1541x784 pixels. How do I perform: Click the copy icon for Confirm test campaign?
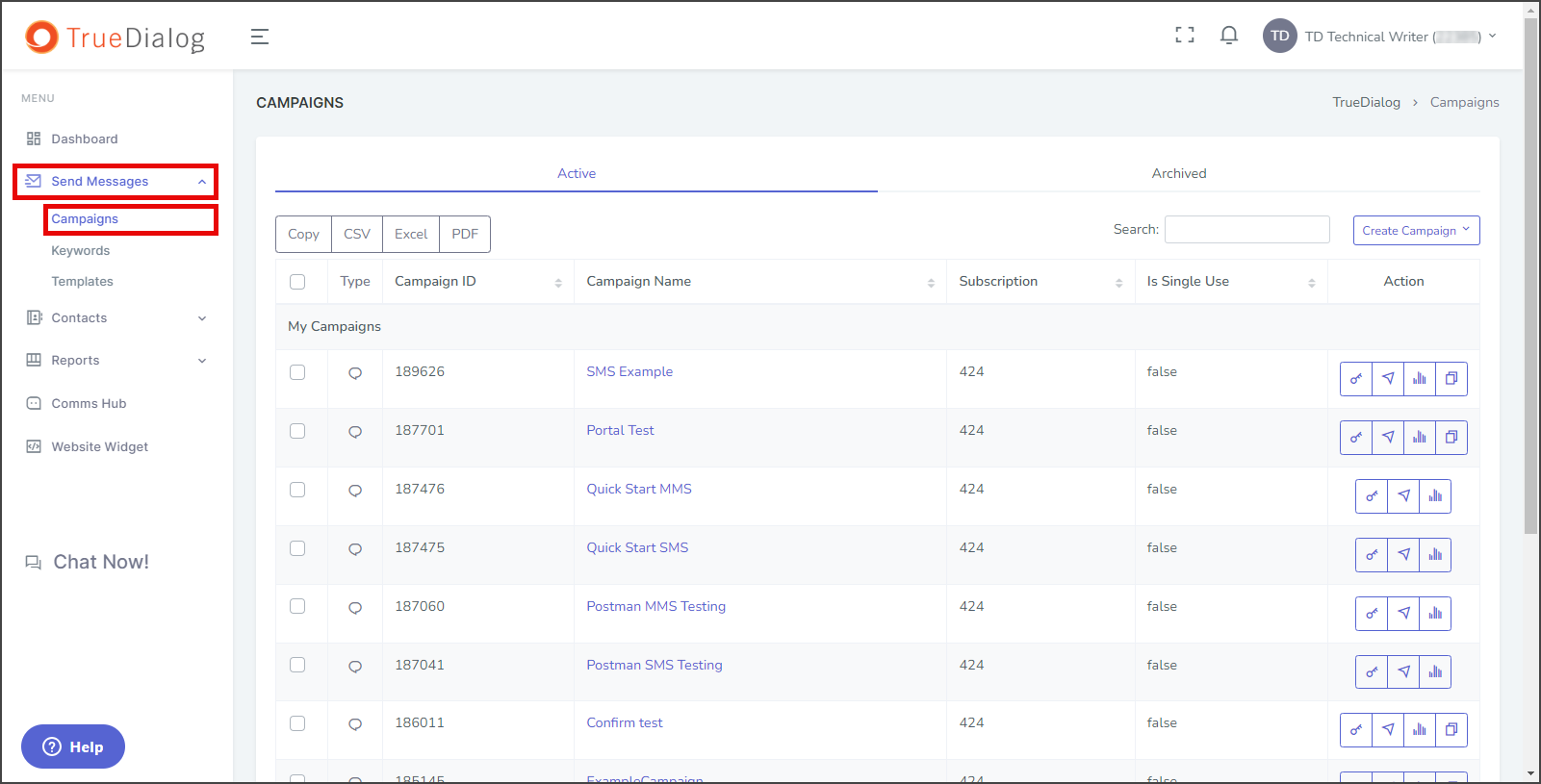[x=1451, y=730]
